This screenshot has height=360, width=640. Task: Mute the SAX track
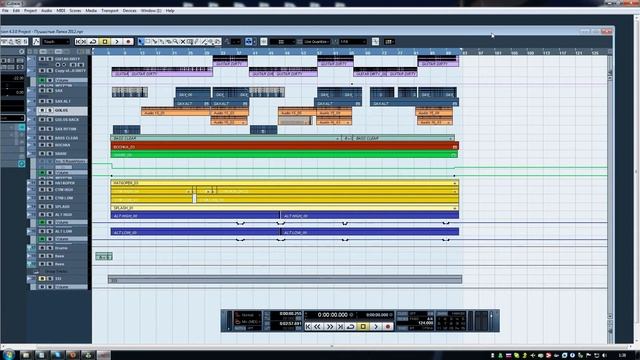pyautogui.click(x=42, y=91)
